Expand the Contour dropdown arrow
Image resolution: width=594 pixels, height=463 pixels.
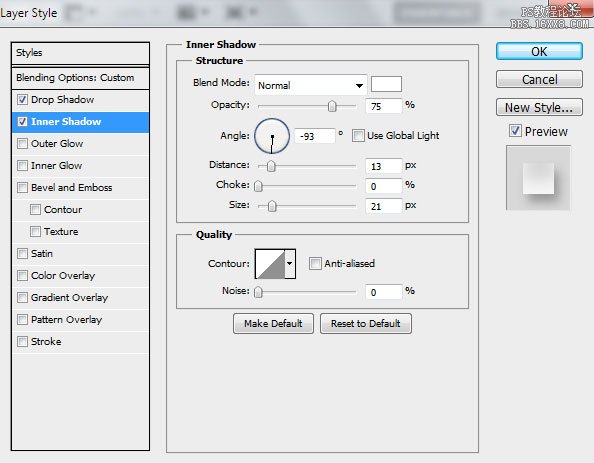coord(290,264)
